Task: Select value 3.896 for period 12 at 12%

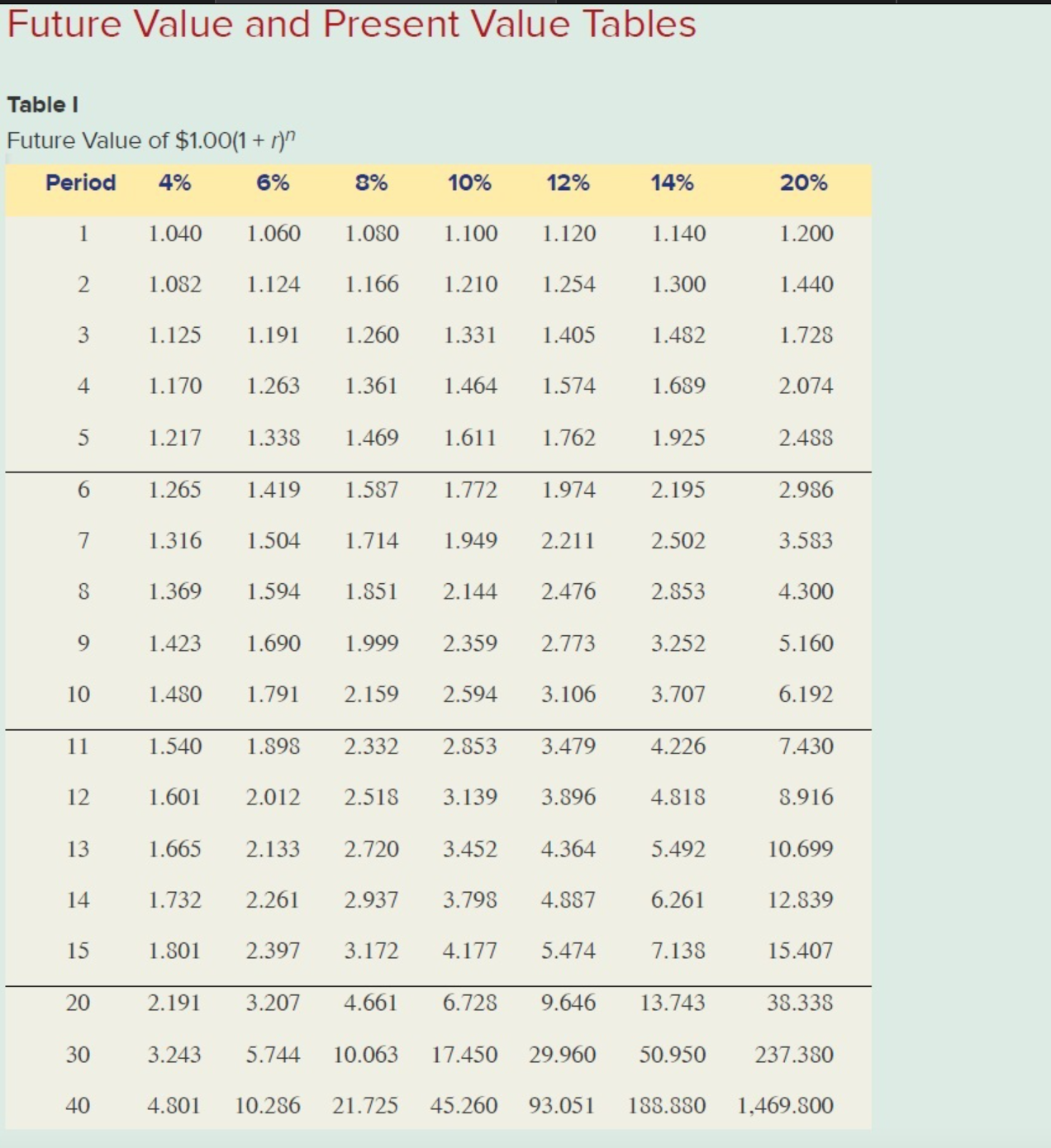Action: coord(568,797)
